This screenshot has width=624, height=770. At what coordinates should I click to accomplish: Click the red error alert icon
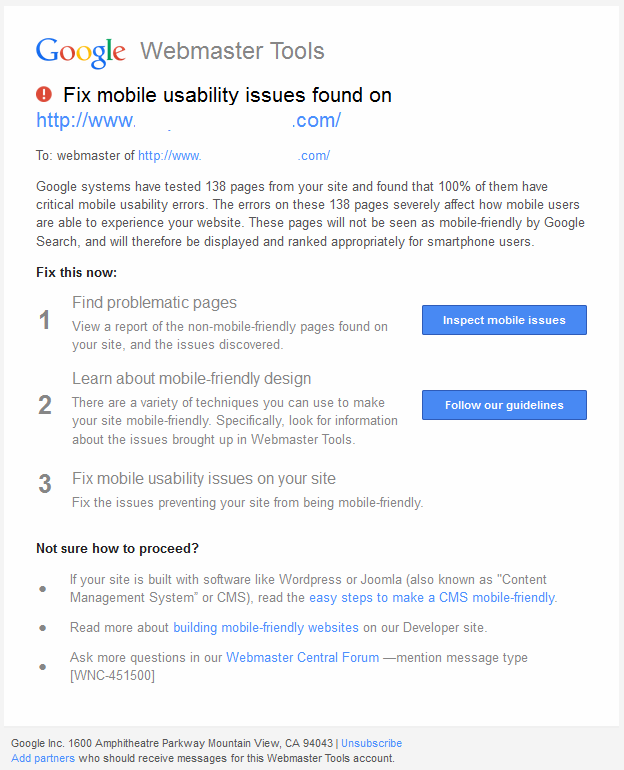point(44,94)
